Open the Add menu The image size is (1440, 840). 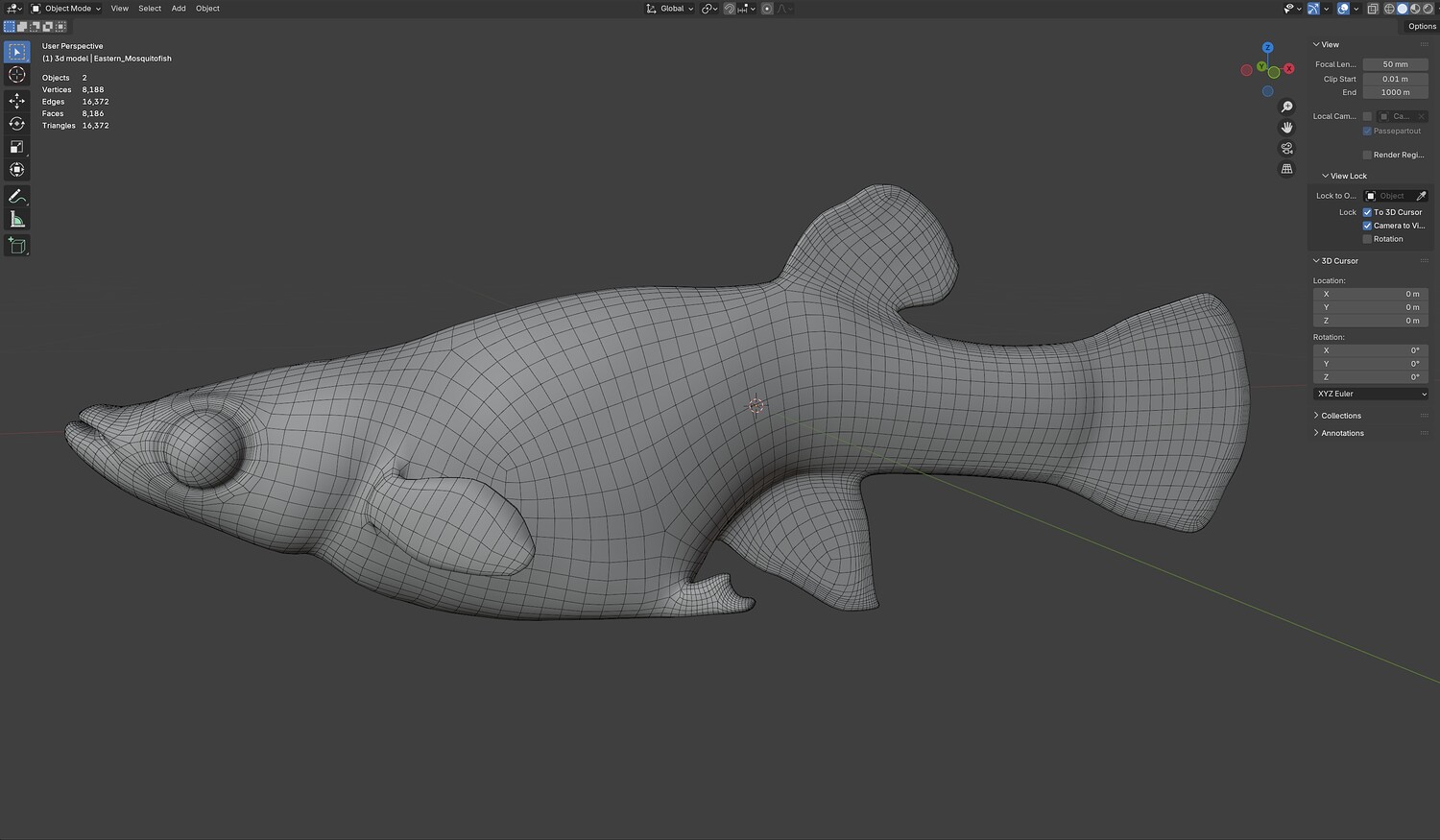coord(179,9)
